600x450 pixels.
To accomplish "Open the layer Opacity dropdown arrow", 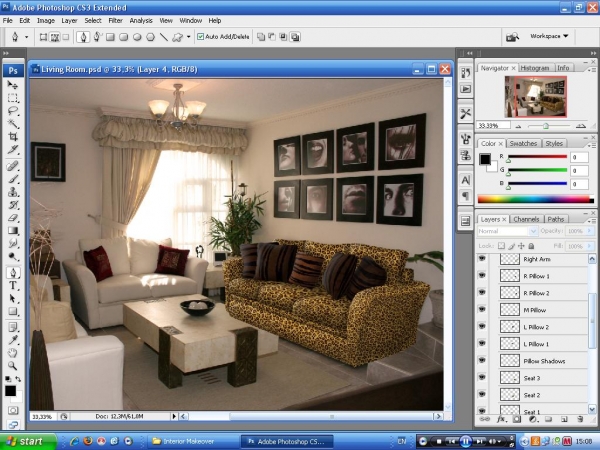I will (x=590, y=231).
